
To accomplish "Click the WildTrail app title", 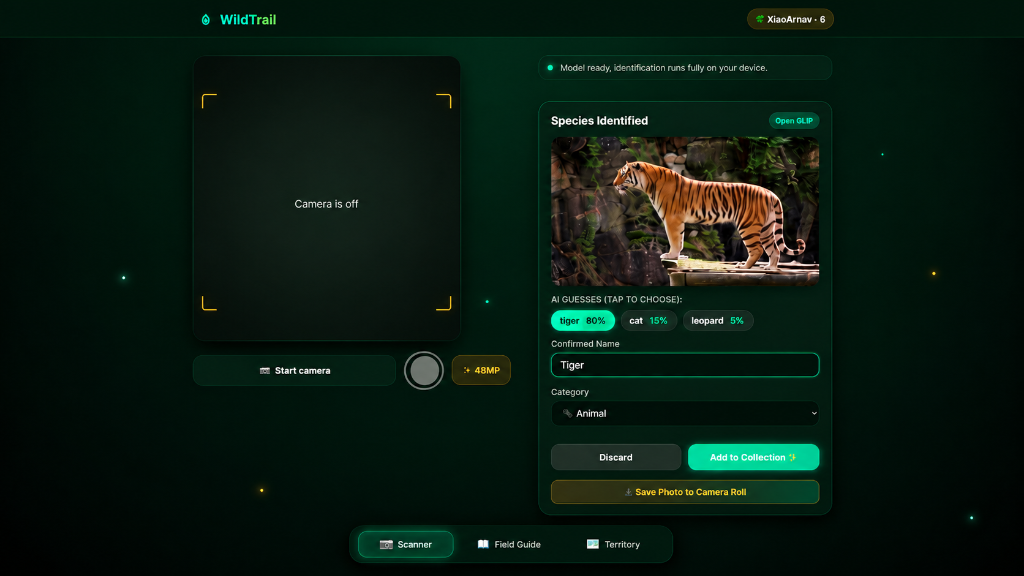I will pos(248,20).
